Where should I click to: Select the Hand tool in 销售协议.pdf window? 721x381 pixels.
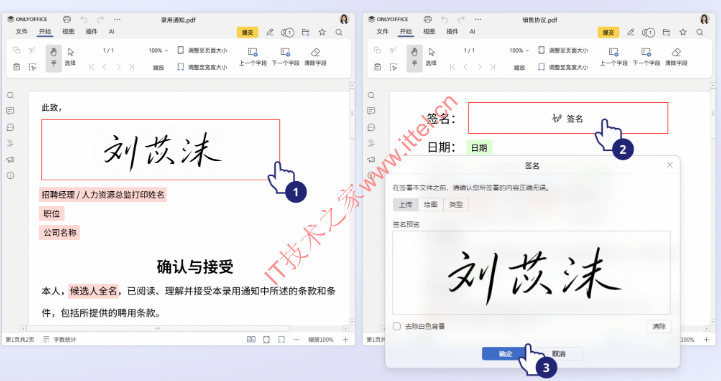coord(415,57)
